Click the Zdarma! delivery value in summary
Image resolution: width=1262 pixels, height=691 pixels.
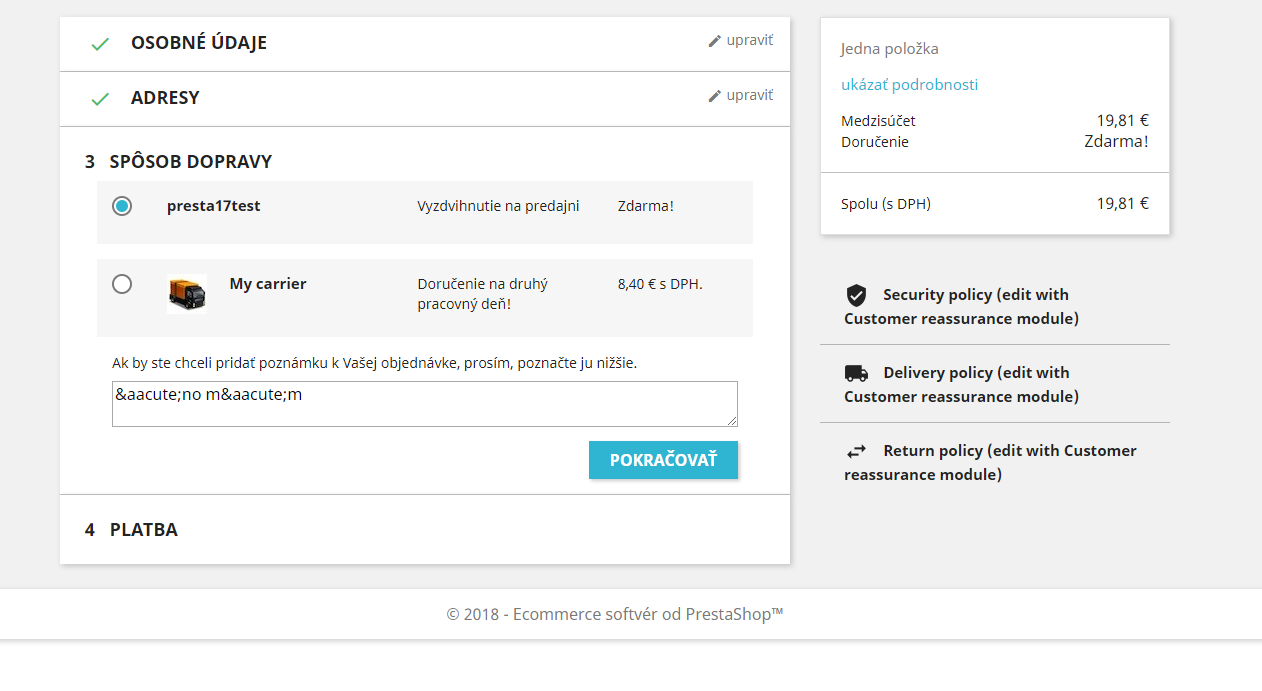[x=1117, y=141]
